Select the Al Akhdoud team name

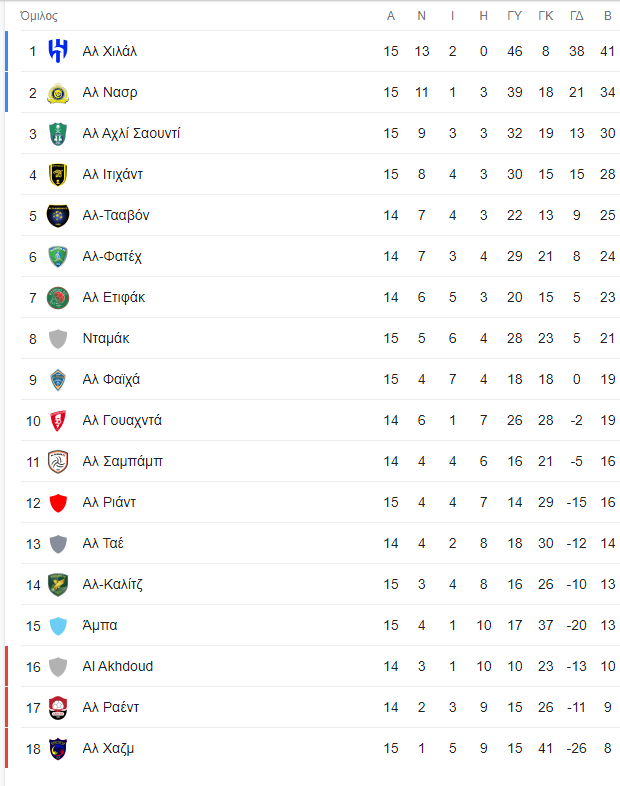point(118,666)
